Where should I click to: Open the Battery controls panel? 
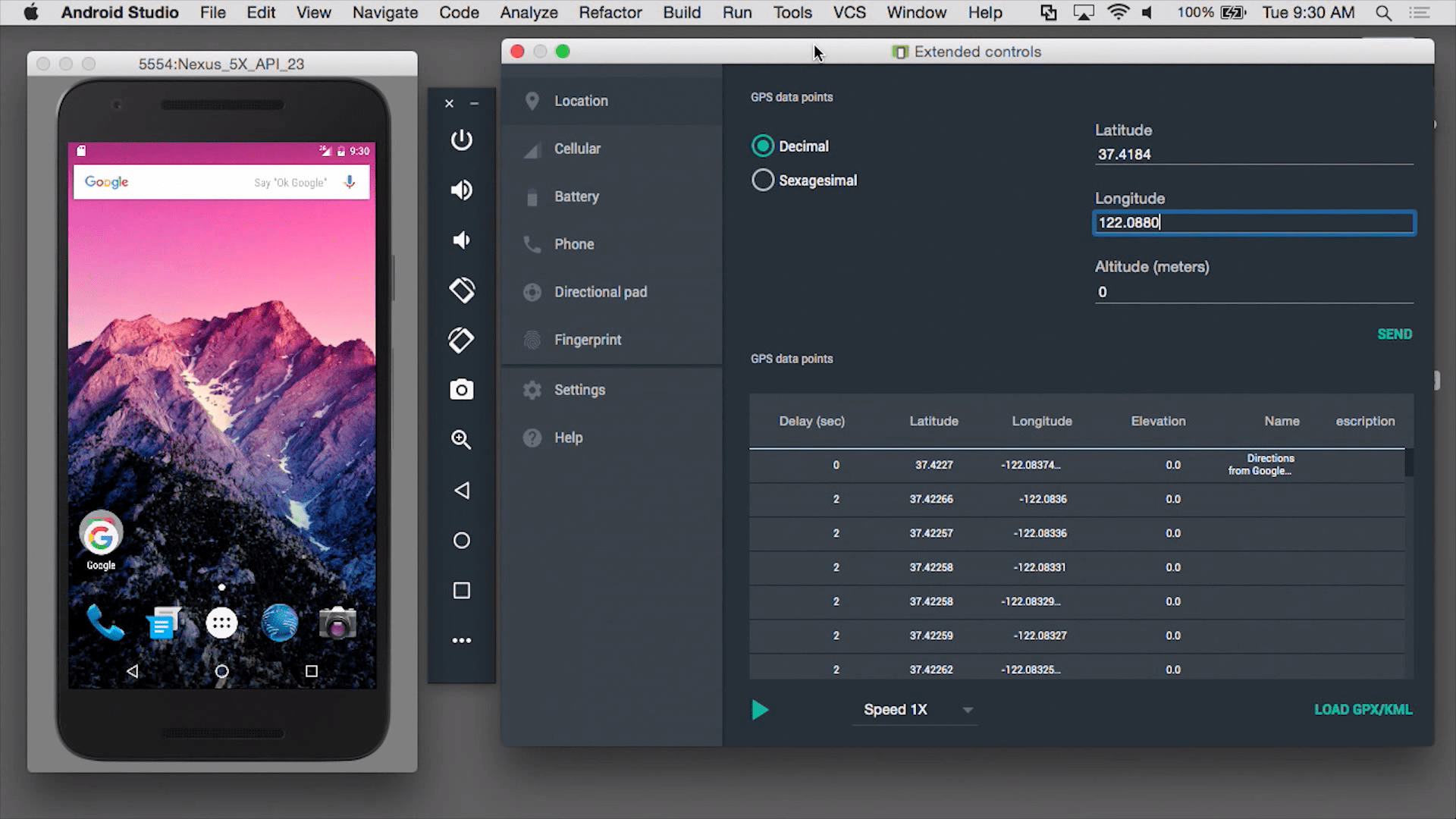(x=576, y=196)
